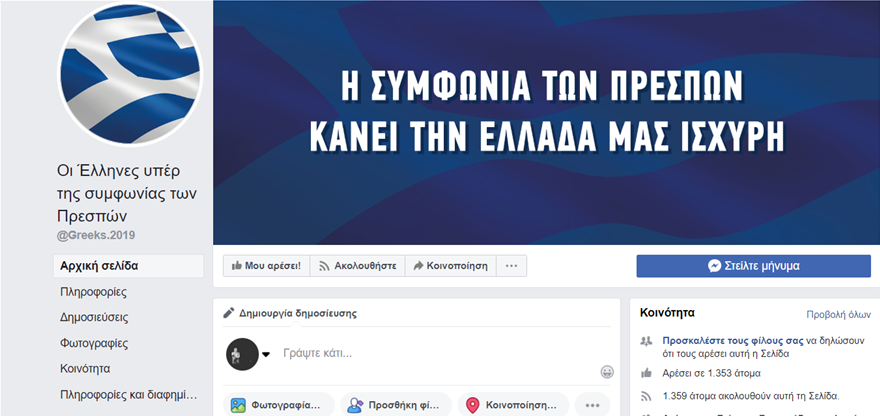Screen dimensions: 880x416
Task: Click the Προβολή όλων link
Action: tap(838, 314)
